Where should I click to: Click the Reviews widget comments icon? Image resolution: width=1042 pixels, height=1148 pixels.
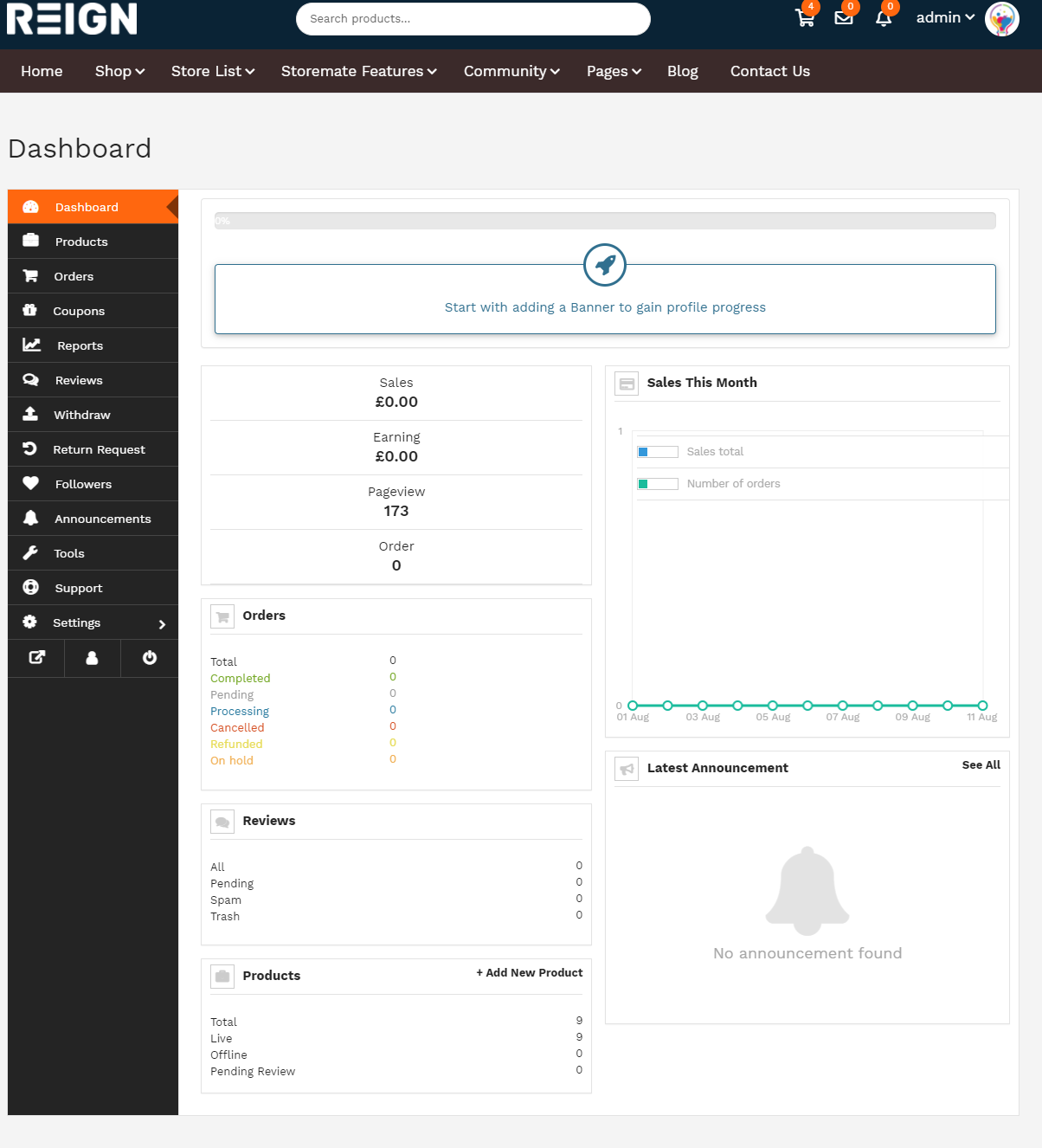click(222, 822)
